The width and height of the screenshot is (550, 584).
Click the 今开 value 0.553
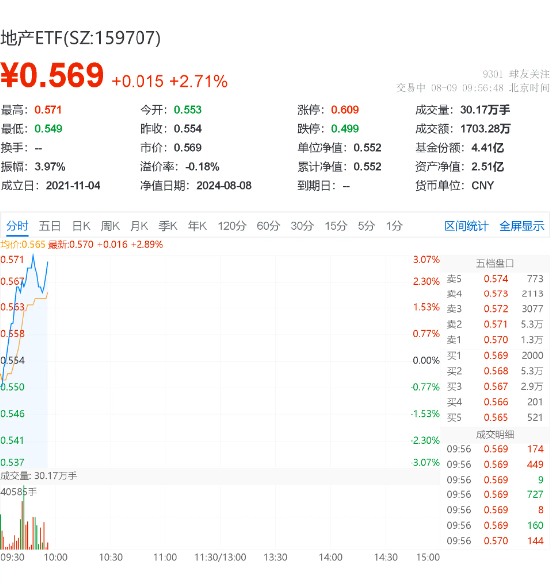pyautogui.click(x=188, y=110)
